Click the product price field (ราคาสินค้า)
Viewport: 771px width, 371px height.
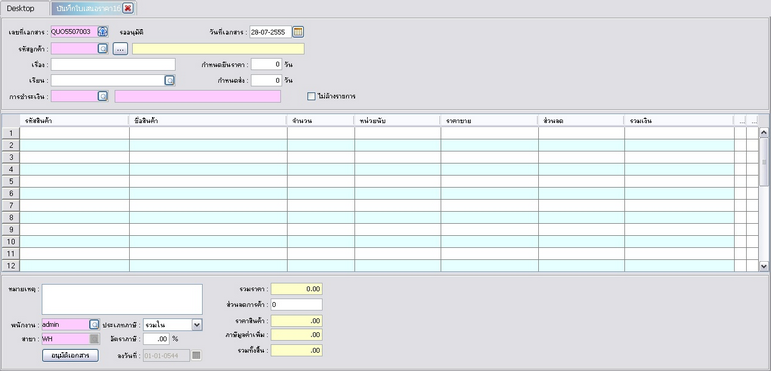tap(297, 321)
